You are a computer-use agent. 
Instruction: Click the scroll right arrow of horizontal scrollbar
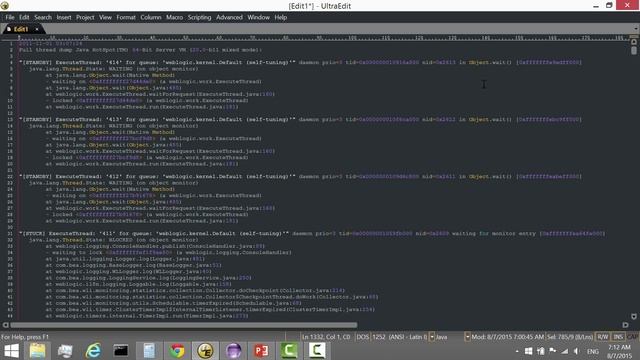pos(625,325)
